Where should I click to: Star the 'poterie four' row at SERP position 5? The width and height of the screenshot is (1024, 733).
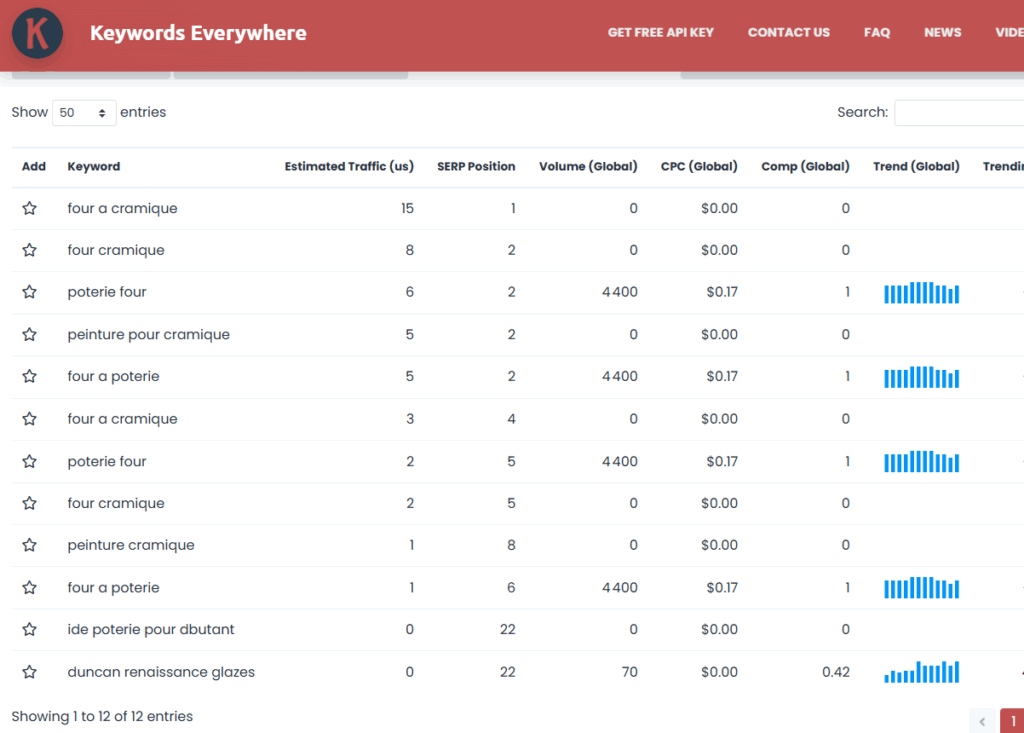point(29,461)
